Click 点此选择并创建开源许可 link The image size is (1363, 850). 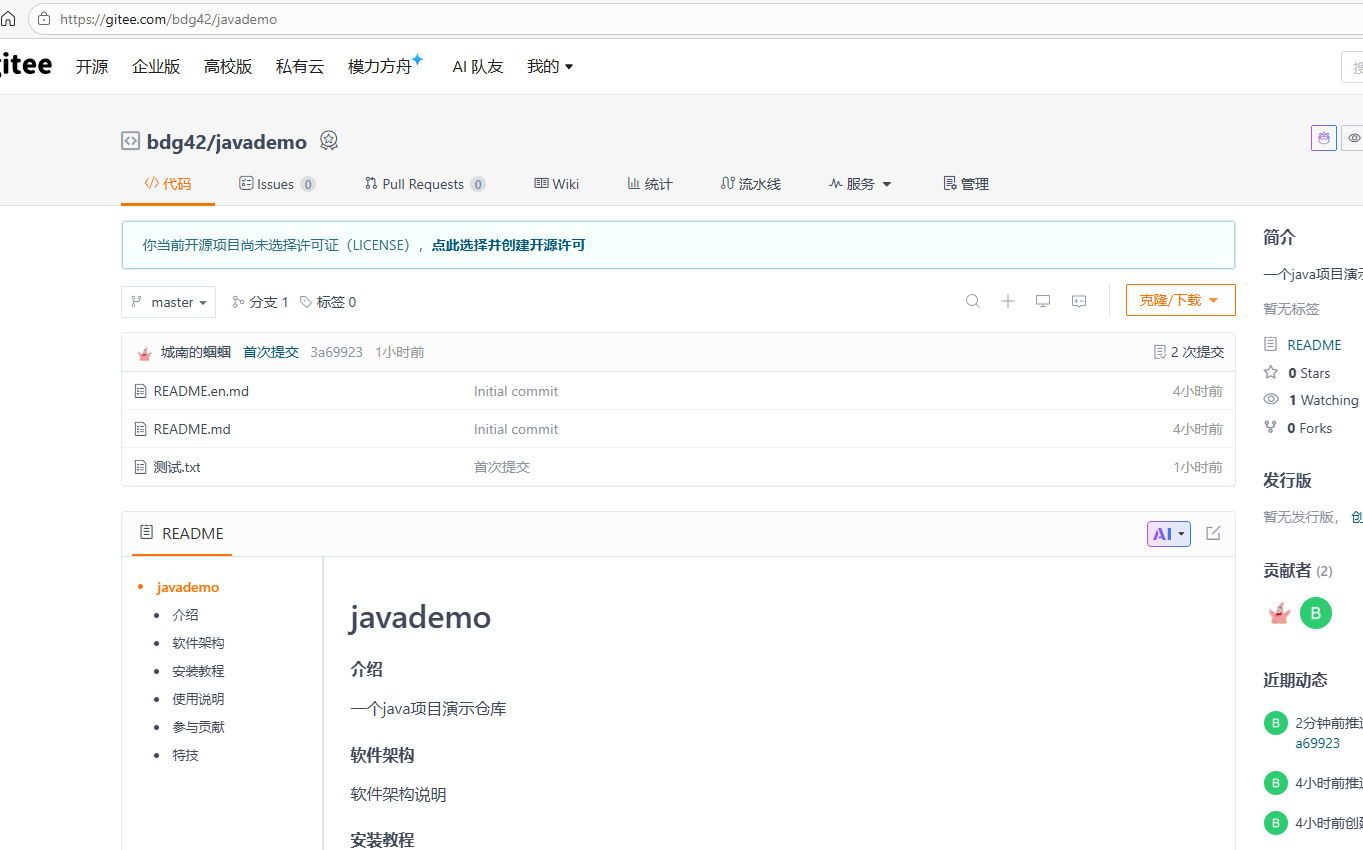point(508,245)
